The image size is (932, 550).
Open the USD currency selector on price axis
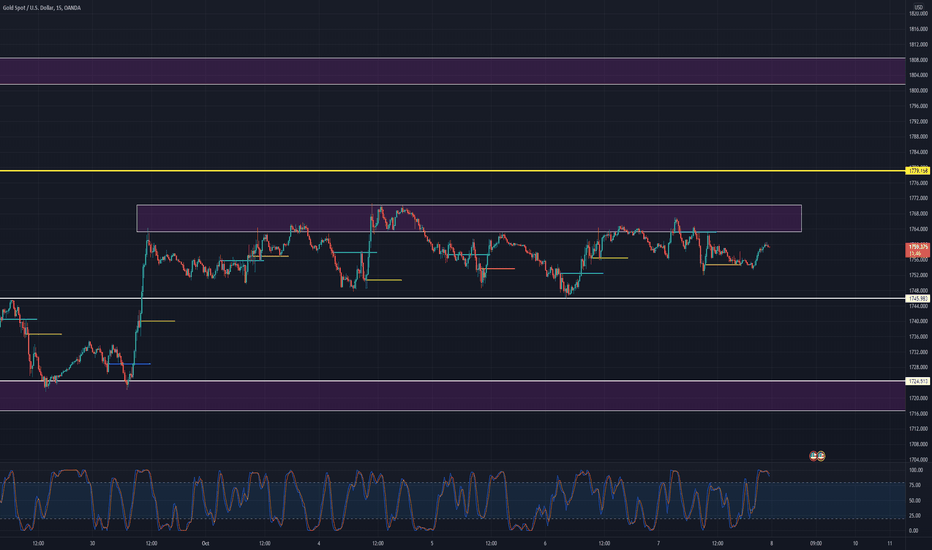(918, 7)
